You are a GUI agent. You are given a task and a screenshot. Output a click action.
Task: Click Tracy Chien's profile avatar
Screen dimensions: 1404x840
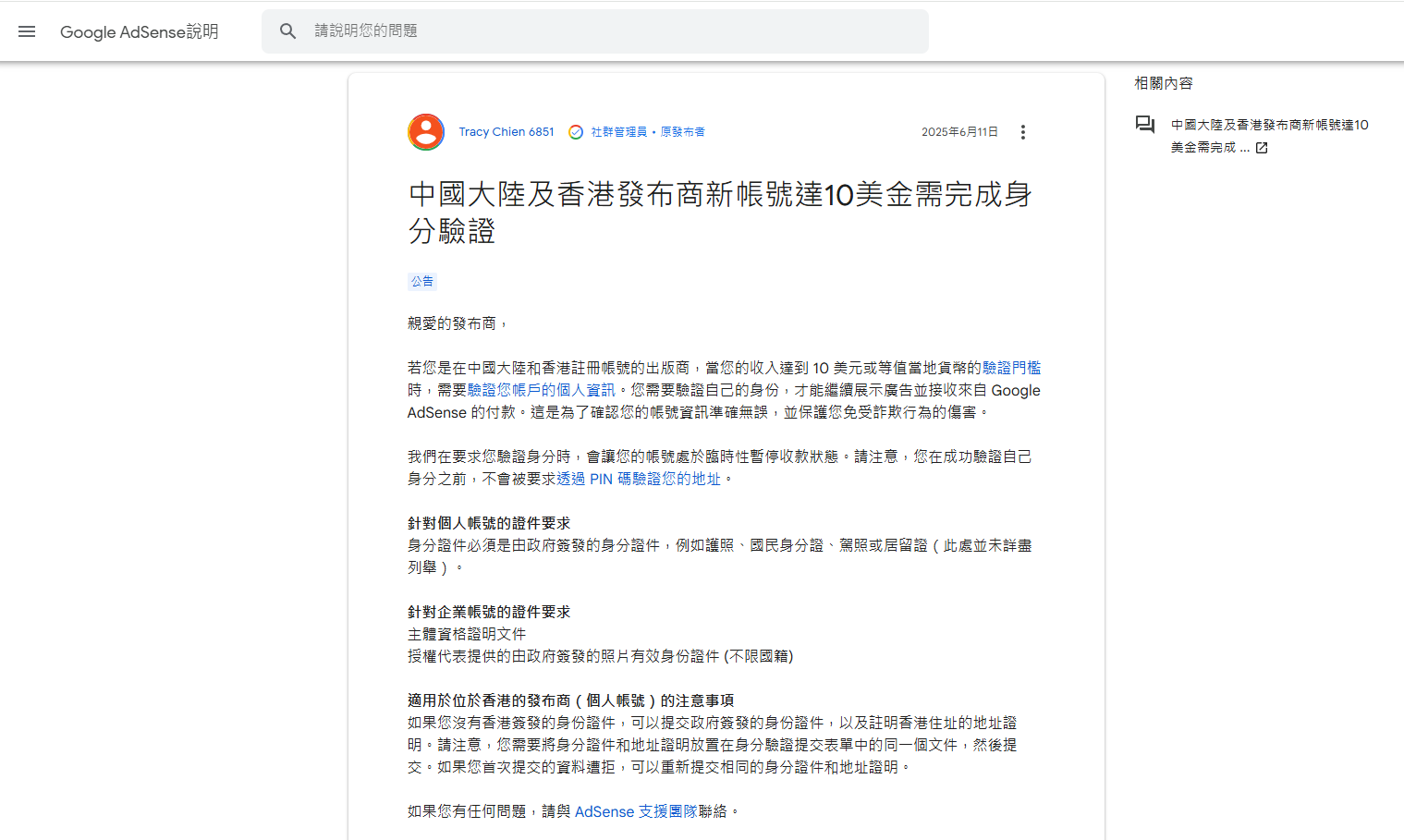tap(426, 132)
